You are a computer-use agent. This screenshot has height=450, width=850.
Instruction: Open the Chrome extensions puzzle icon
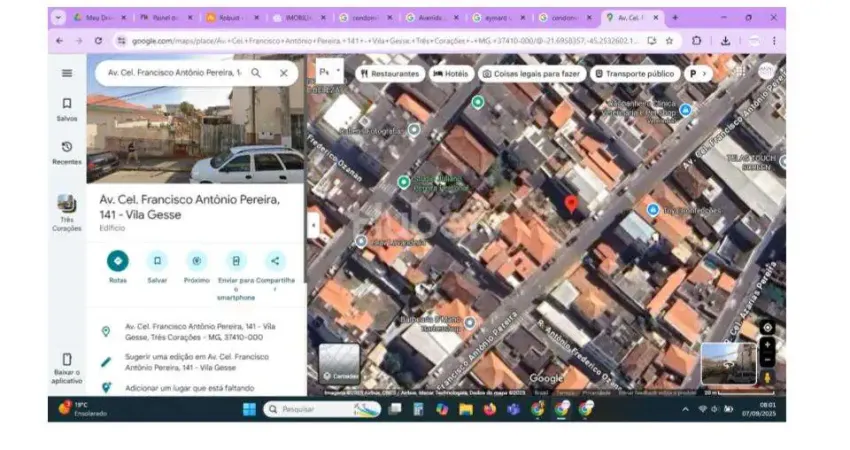tap(697, 41)
